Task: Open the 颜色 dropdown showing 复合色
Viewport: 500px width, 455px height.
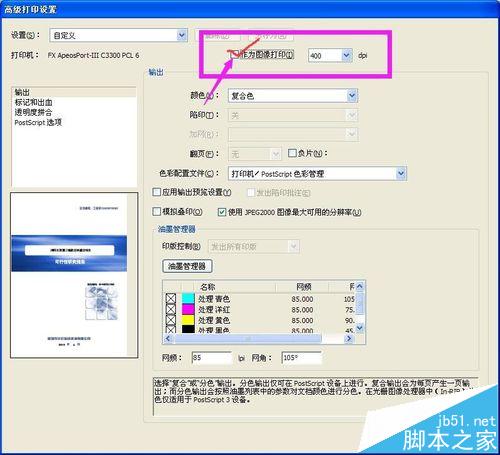Action: (293, 96)
